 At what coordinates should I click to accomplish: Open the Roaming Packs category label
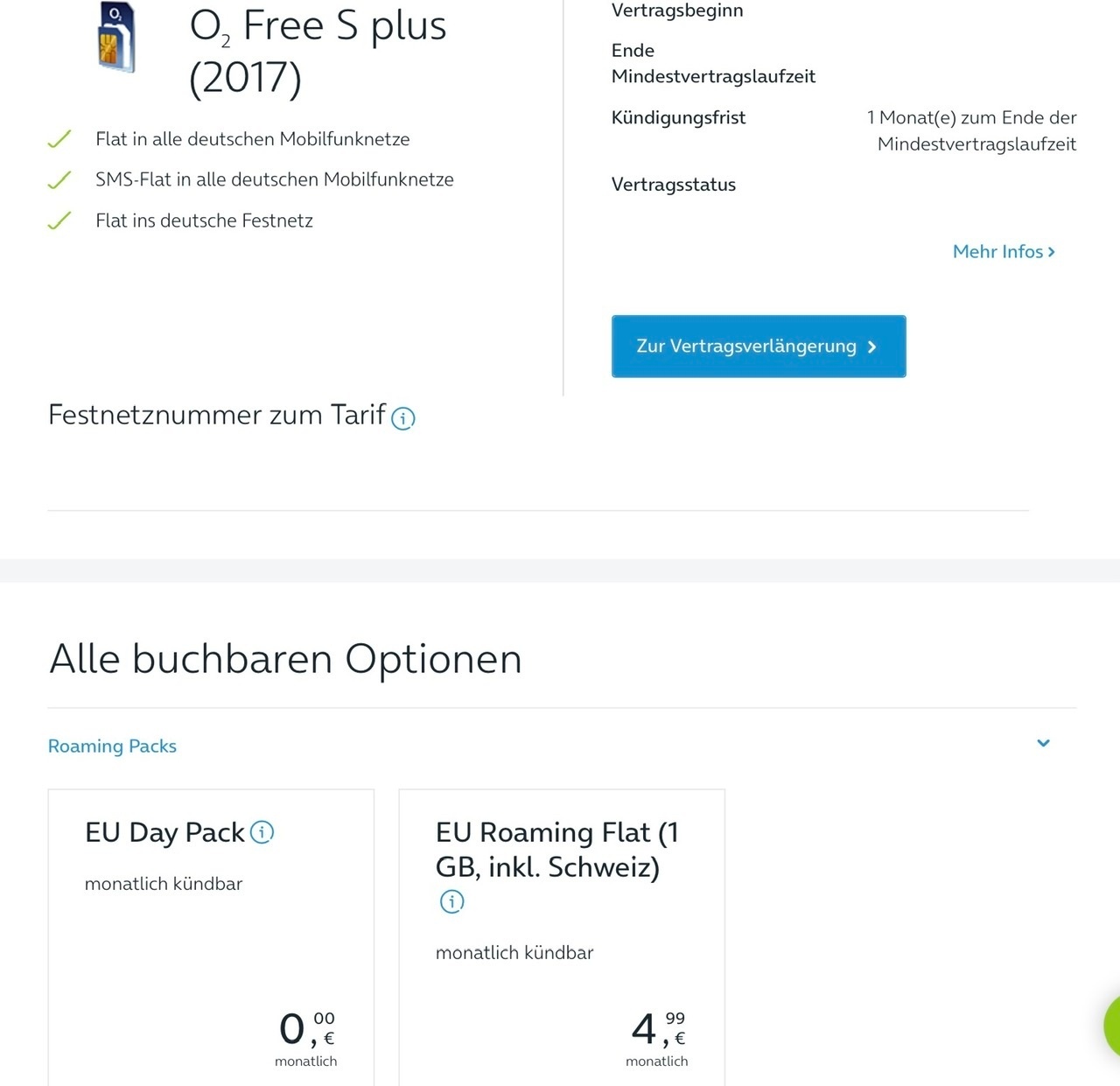[x=112, y=746]
